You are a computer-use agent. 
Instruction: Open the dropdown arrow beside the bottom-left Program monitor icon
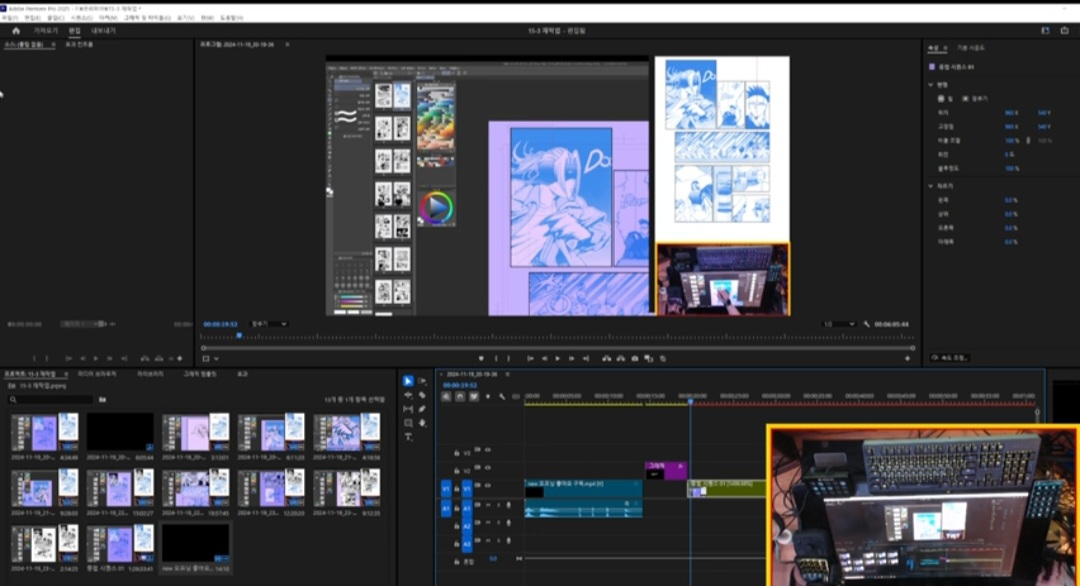[216, 359]
